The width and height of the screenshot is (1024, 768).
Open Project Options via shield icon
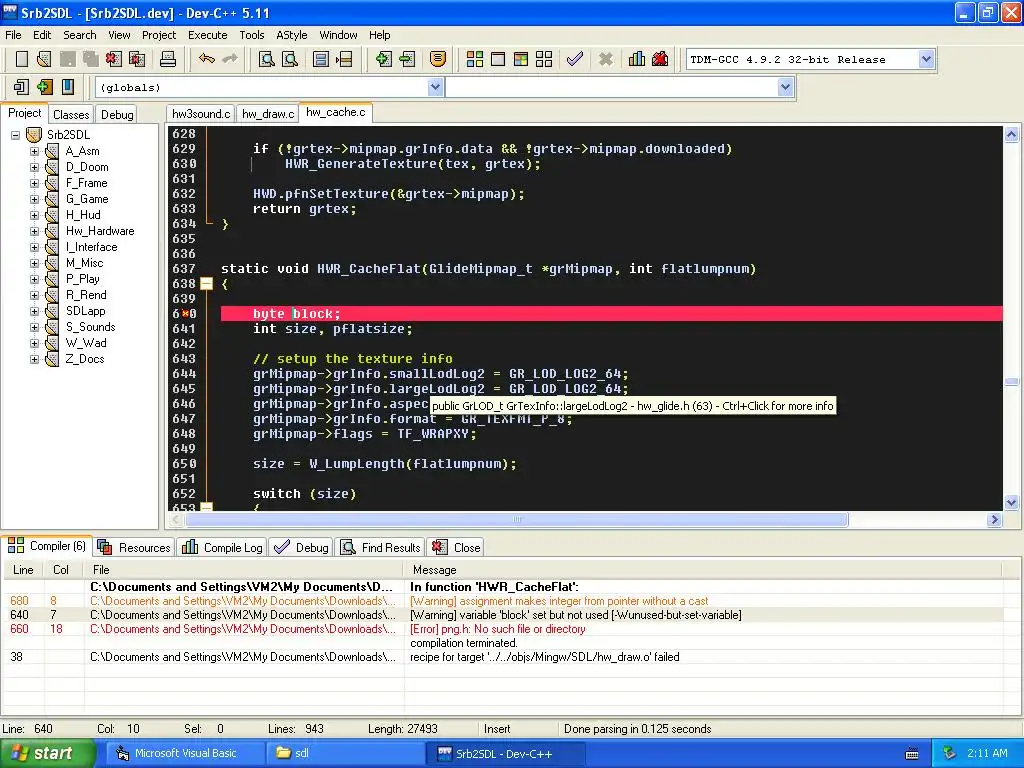tap(438, 59)
